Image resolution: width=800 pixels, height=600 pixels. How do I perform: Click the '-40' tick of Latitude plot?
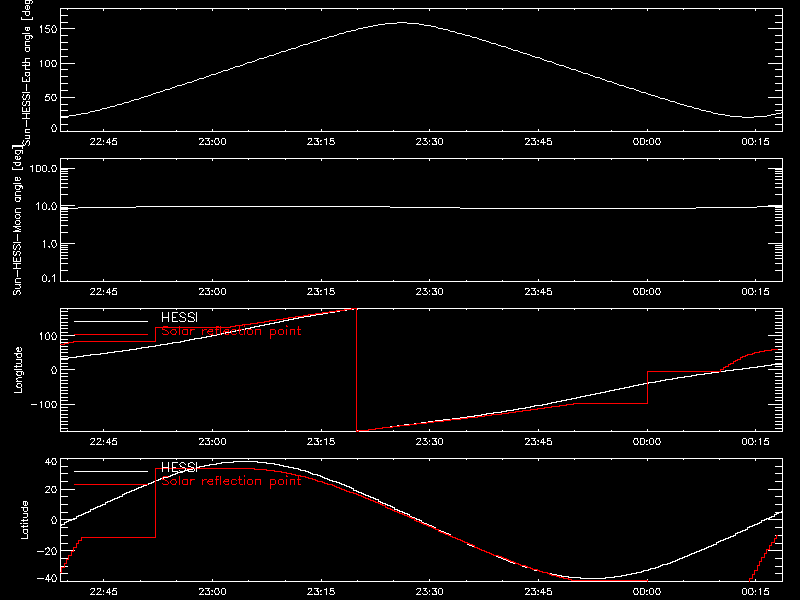(x=47, y=578)
